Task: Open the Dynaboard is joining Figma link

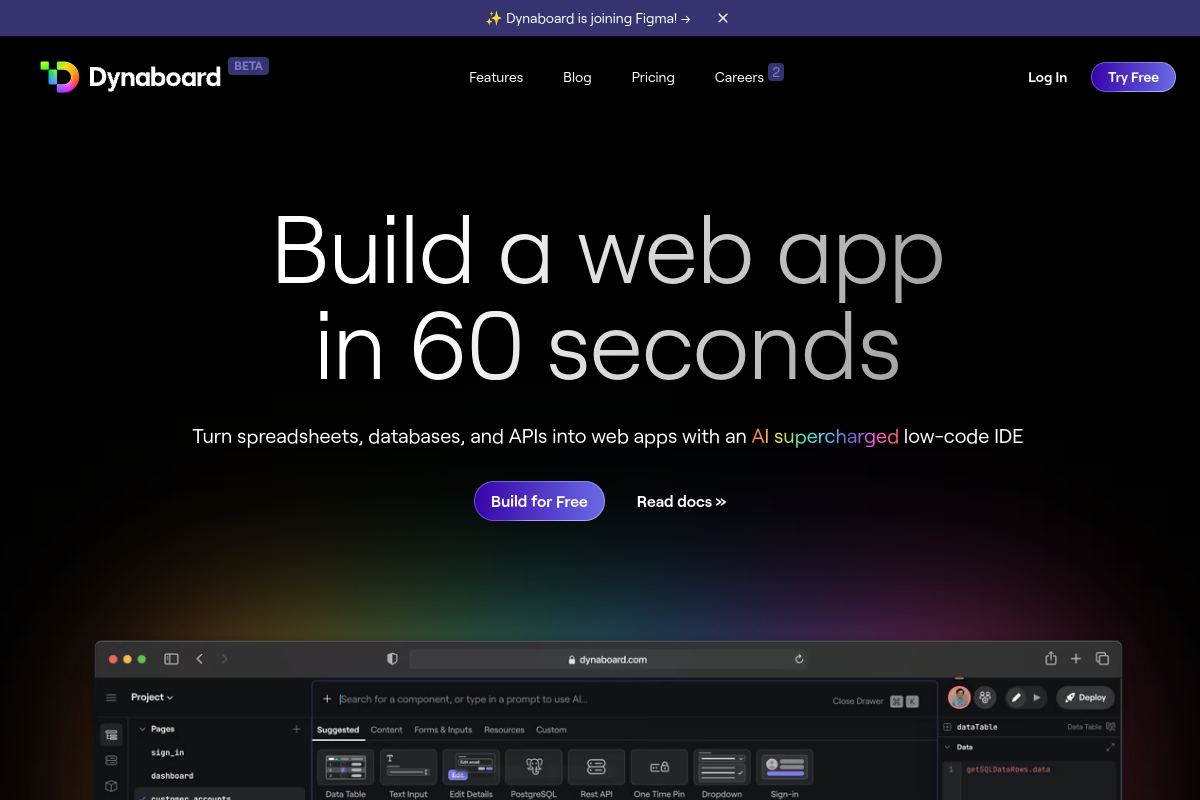Action: pos(588,18)
